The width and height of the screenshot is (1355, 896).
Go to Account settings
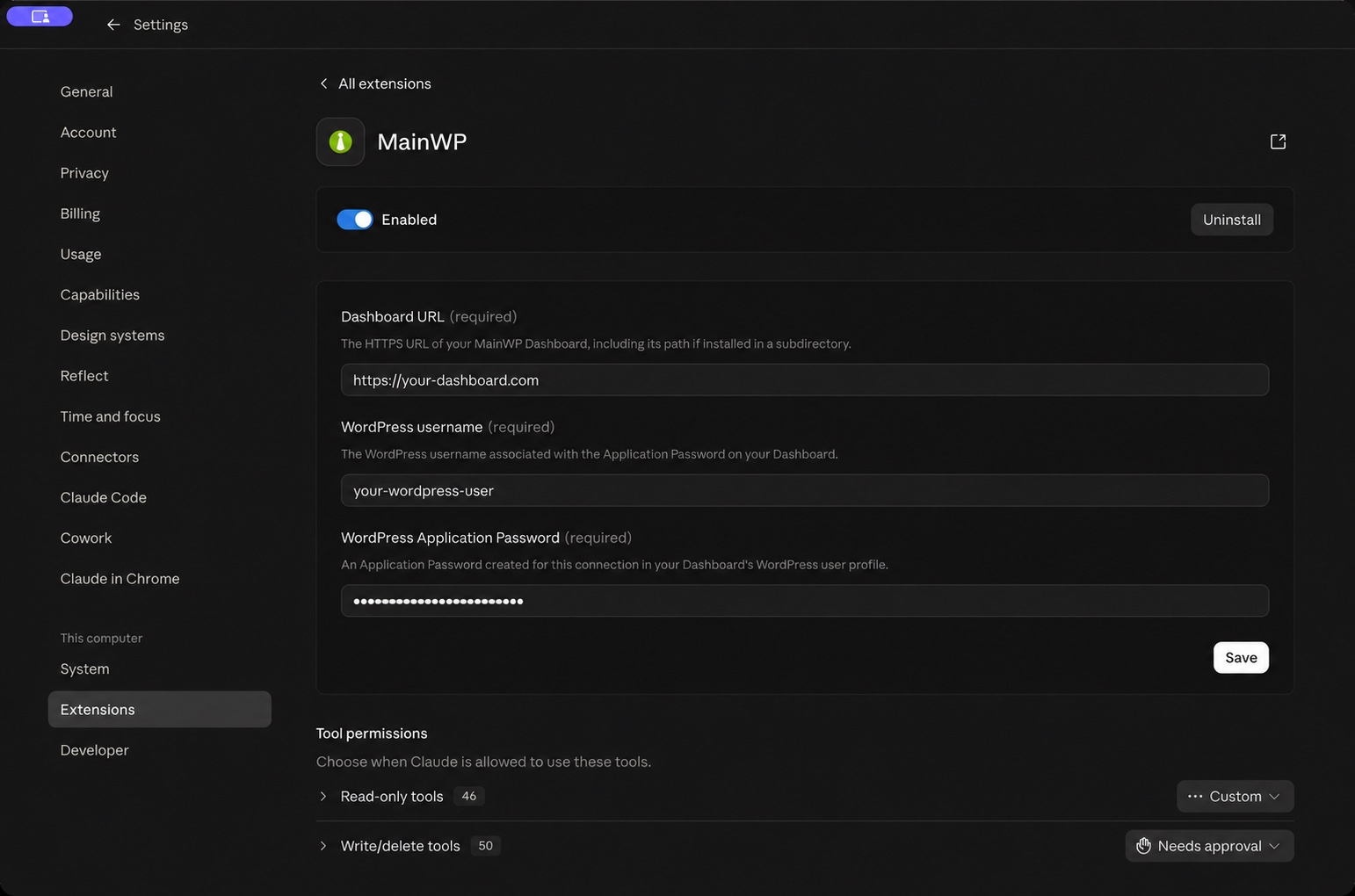pos(88,133)
